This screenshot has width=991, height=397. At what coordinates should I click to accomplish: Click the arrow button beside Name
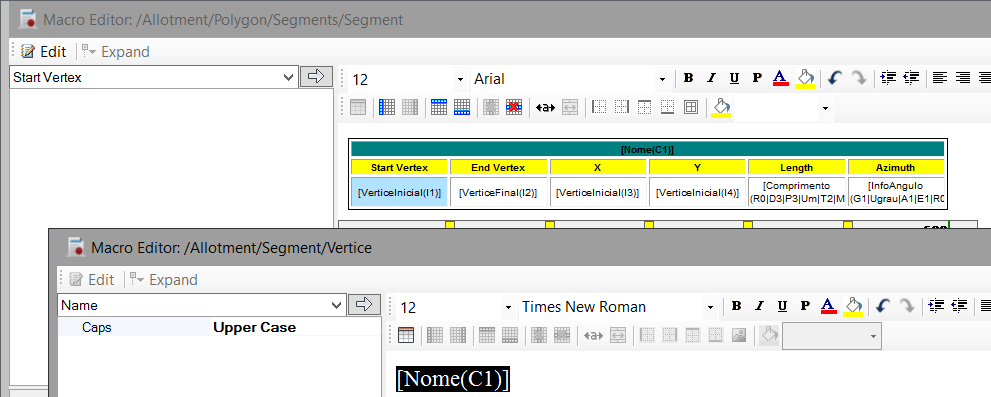pyautogui.click(x=364, y=305)
